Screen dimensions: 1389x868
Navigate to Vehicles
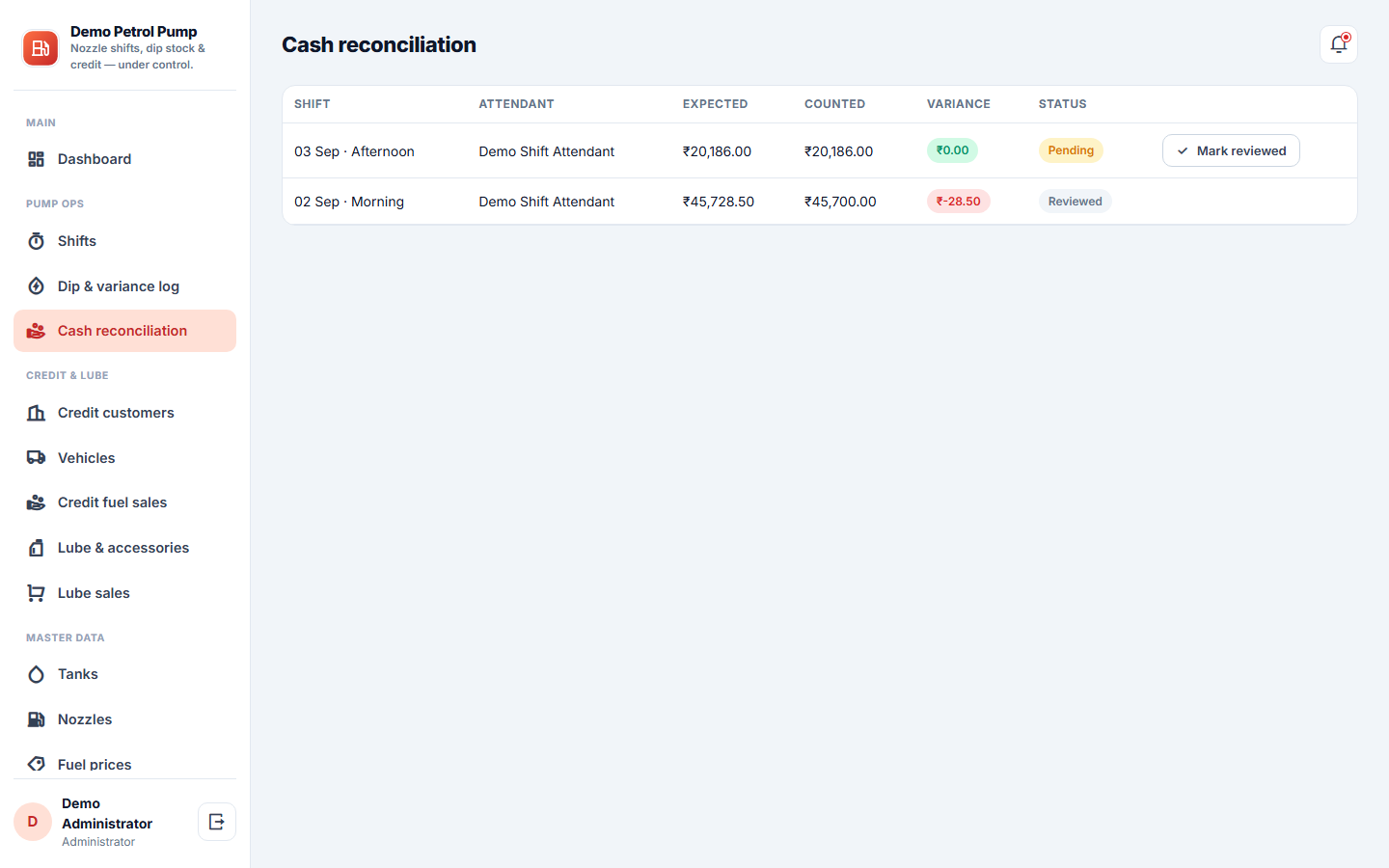124,458
